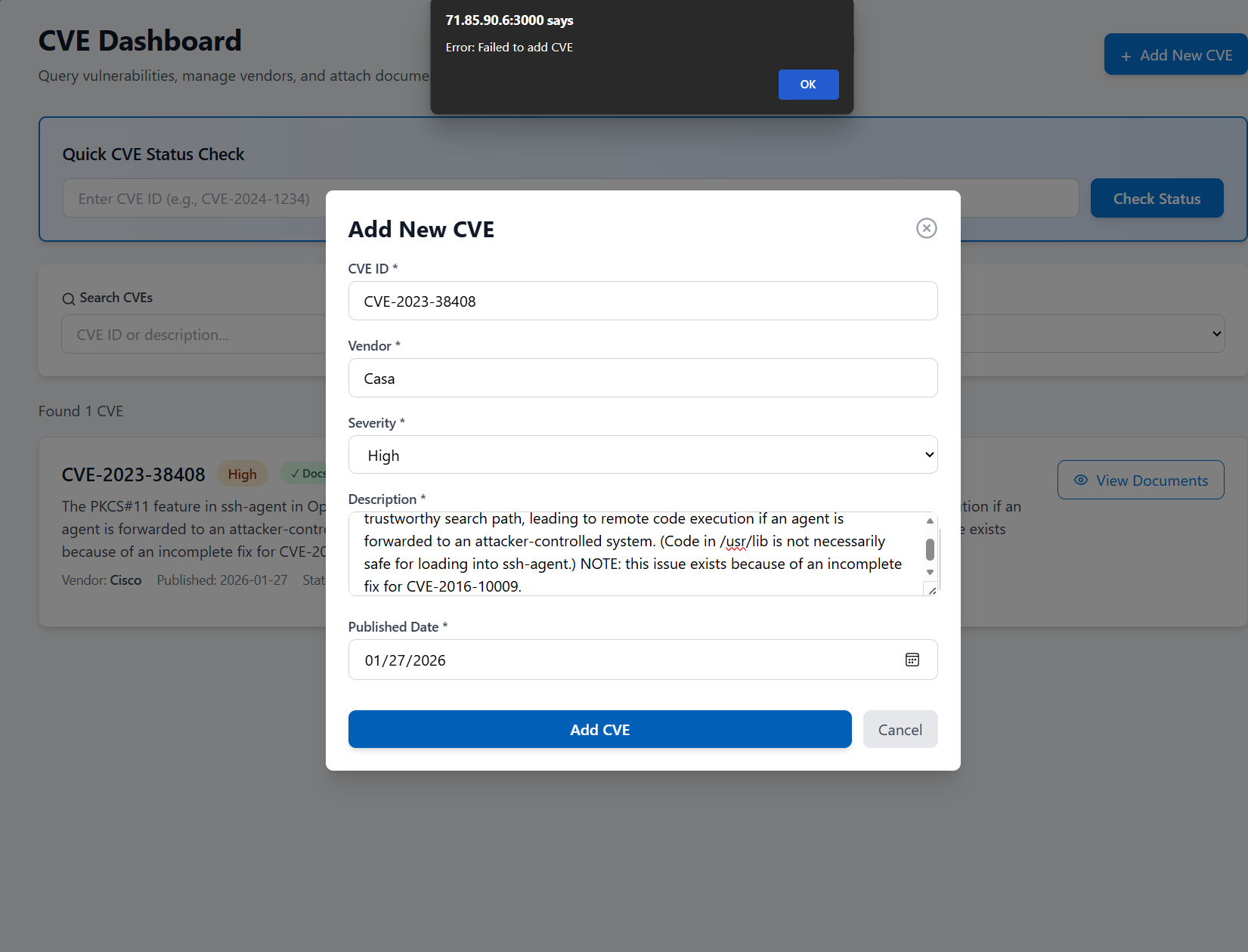Expand the Severity dropdown

(x=643, y=455)
